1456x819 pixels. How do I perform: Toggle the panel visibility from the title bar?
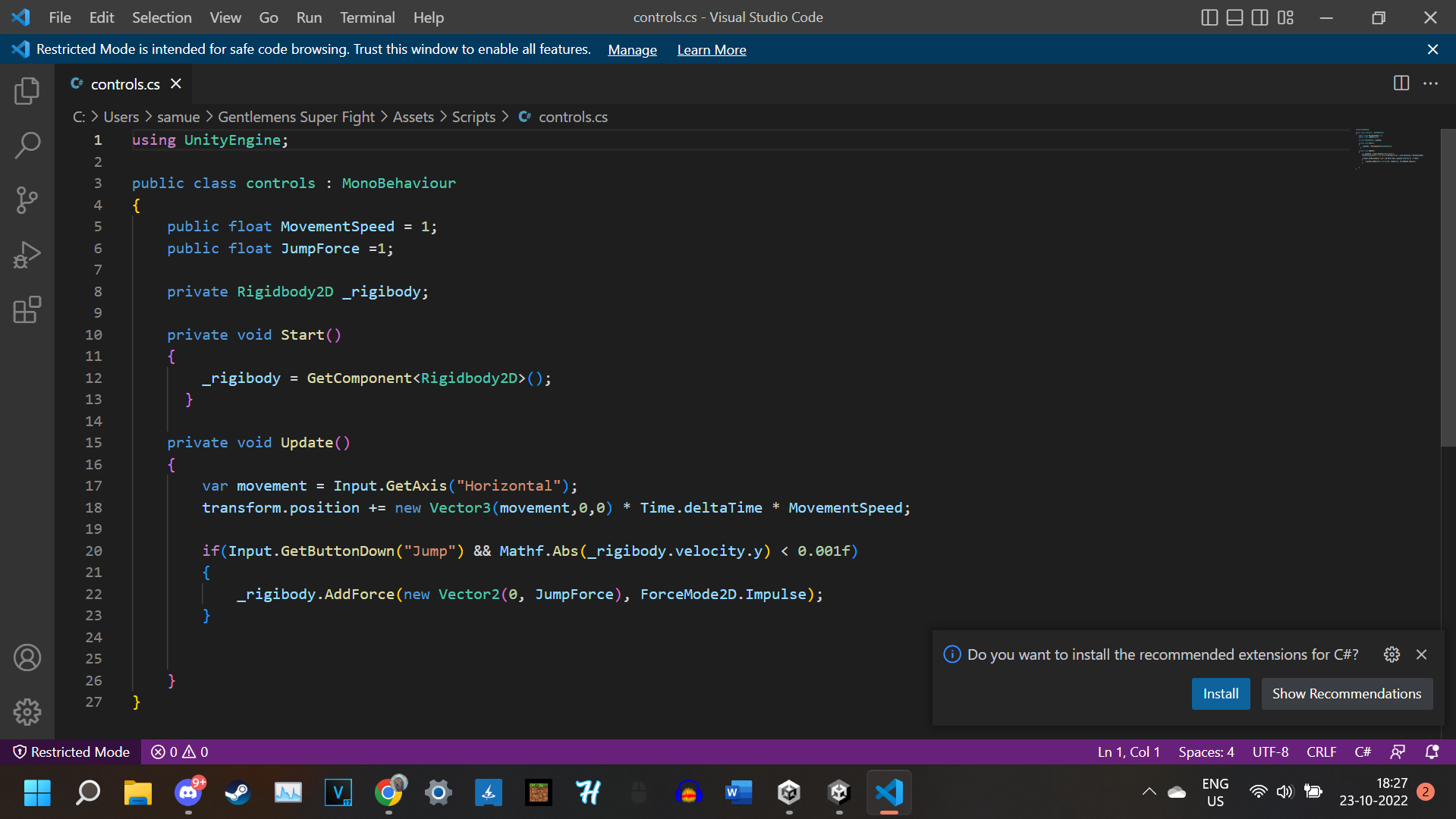click(1234, 17)
